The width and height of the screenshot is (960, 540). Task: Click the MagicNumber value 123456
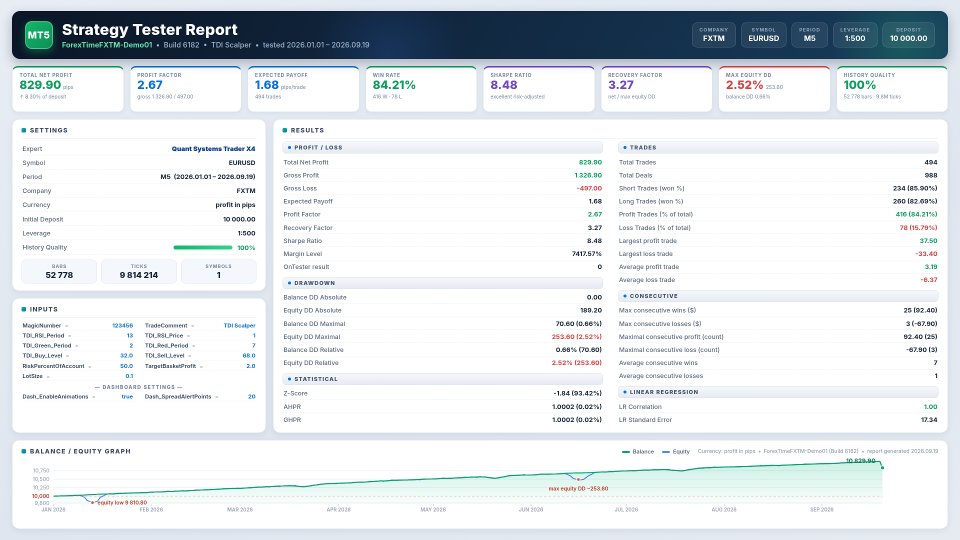tap(122, 326)
